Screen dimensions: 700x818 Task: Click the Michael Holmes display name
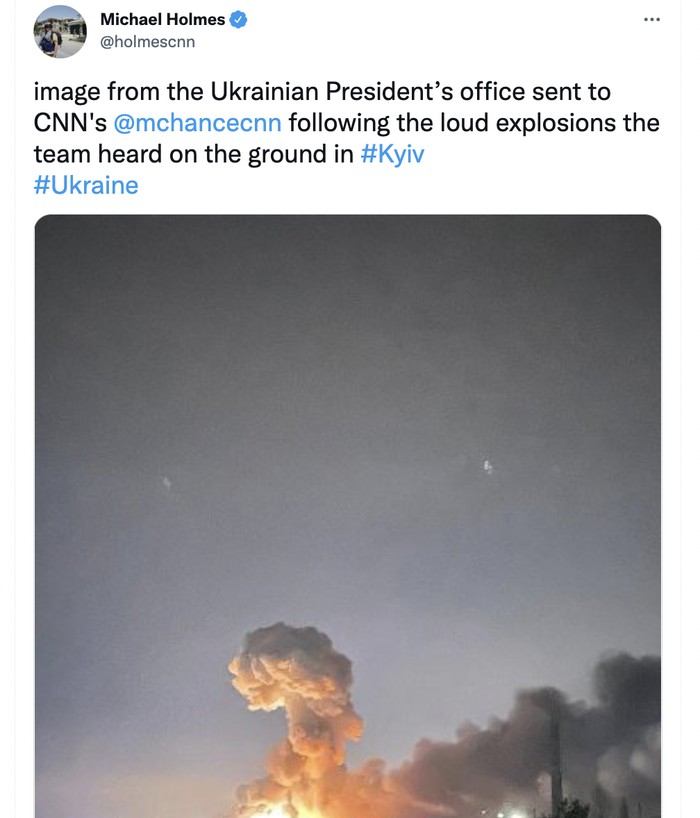(163, 19)
